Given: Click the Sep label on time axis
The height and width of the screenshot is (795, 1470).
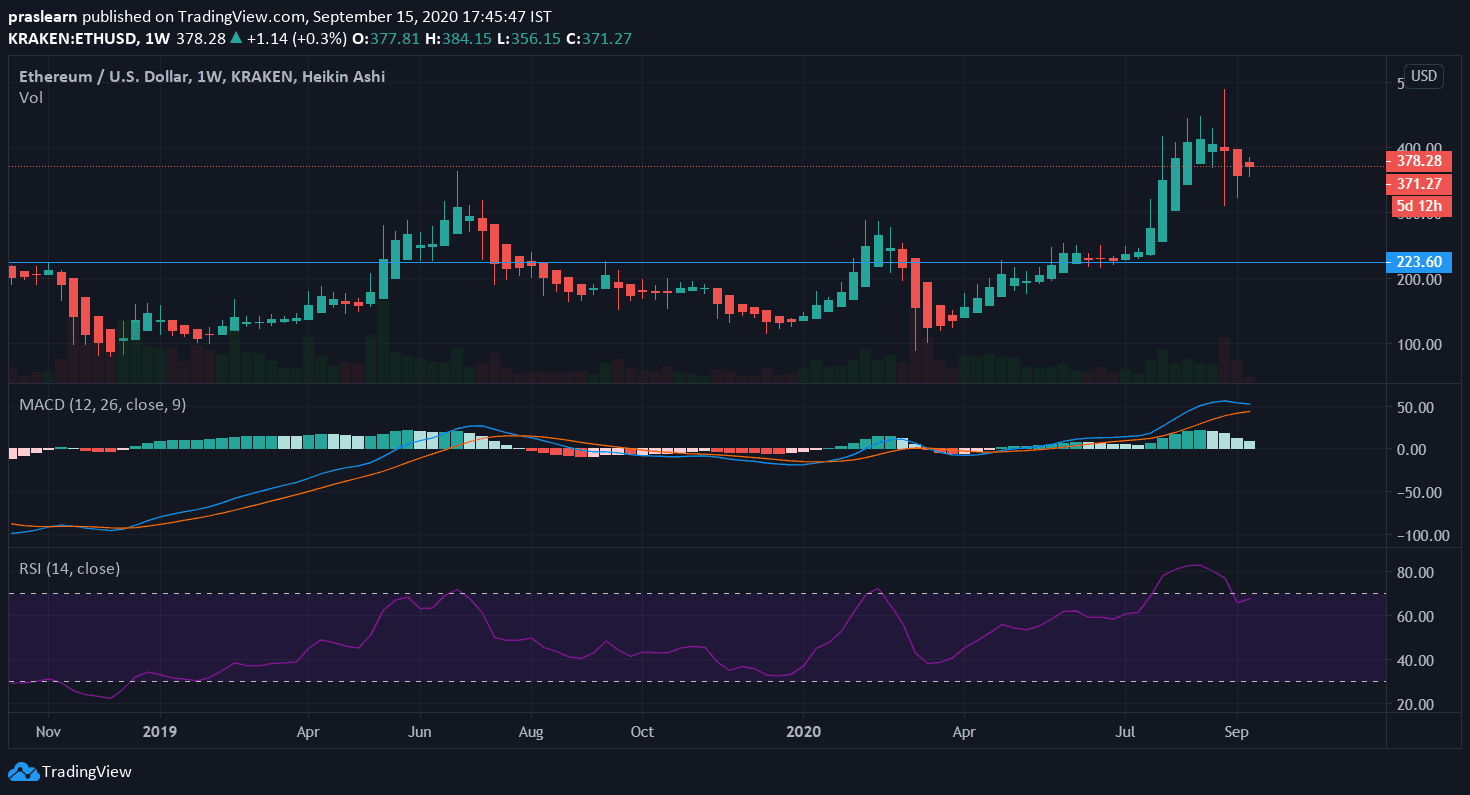Looking at the screenshot, I should [1238, 731].
